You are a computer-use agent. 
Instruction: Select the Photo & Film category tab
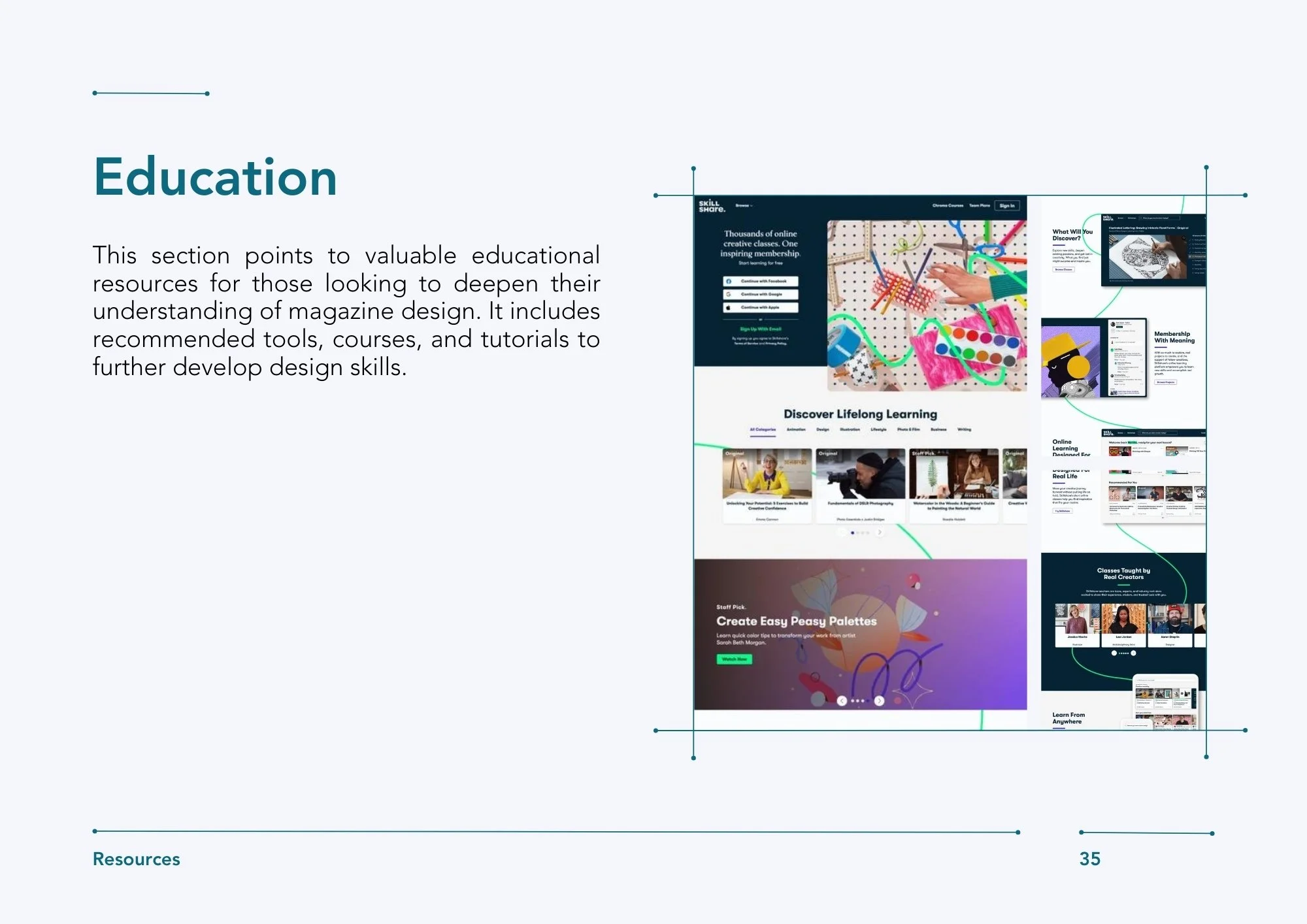click(x=908, y=429)
